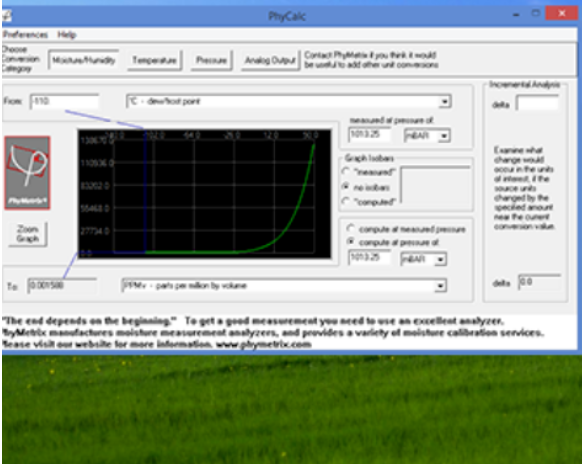
Task: Click the PhyCalc title bar app icon
Action: point(6,16)
